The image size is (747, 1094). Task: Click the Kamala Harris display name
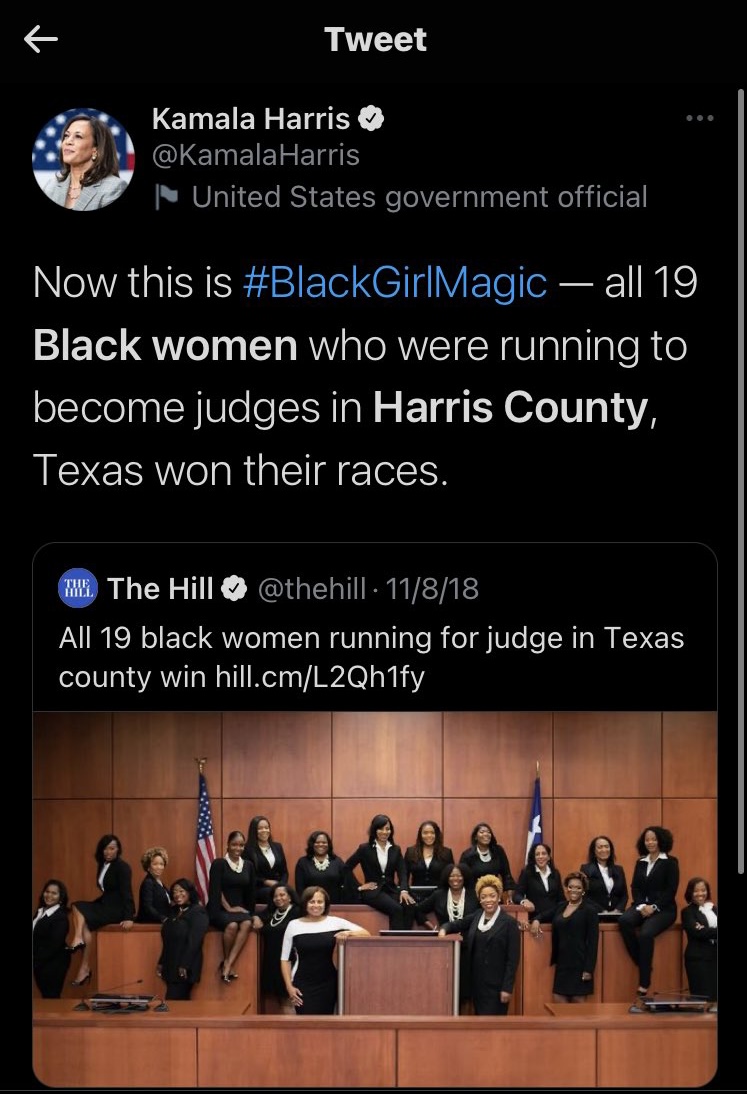click(x=251, y=119)
